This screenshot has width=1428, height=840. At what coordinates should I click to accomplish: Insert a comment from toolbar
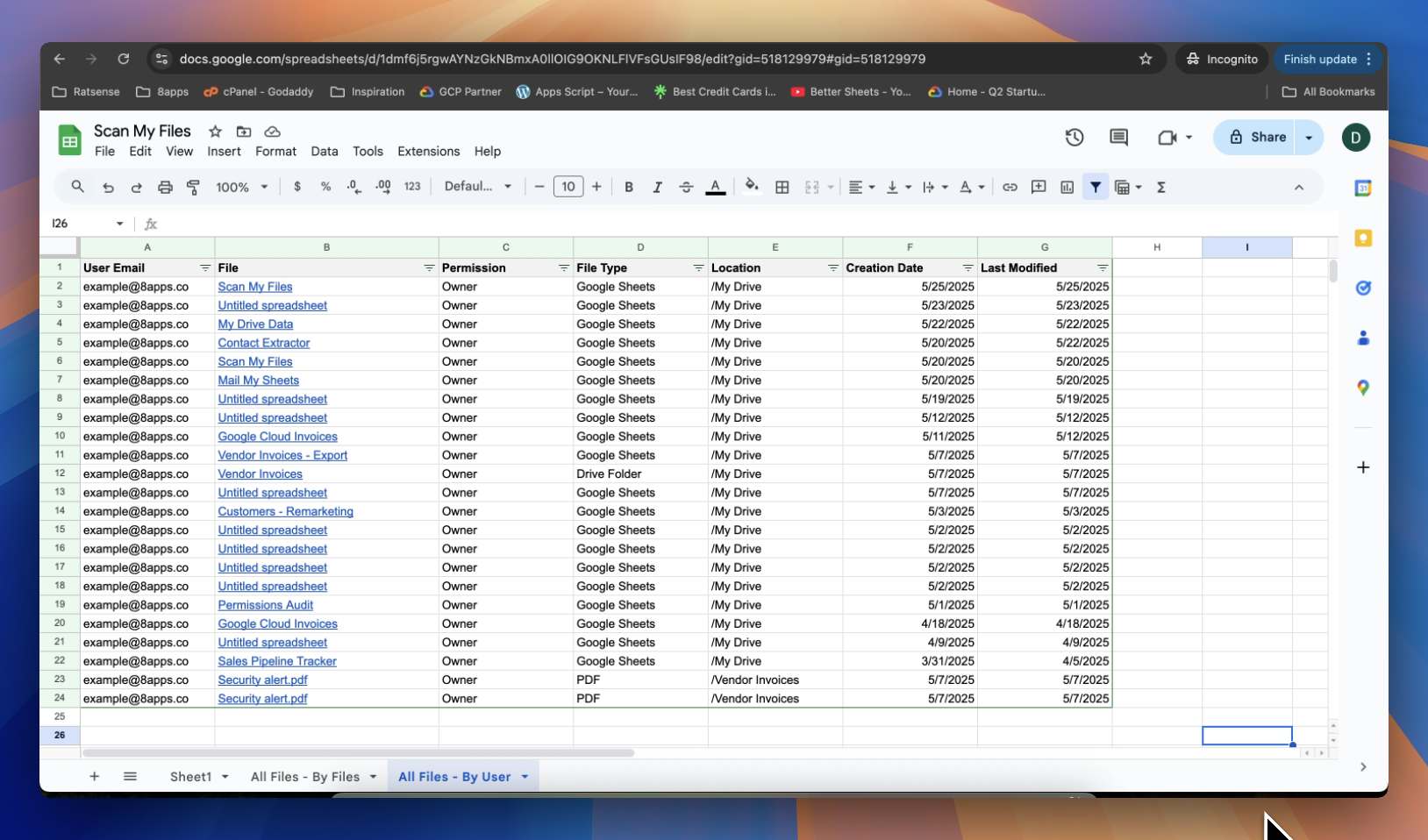[1039, 187]
